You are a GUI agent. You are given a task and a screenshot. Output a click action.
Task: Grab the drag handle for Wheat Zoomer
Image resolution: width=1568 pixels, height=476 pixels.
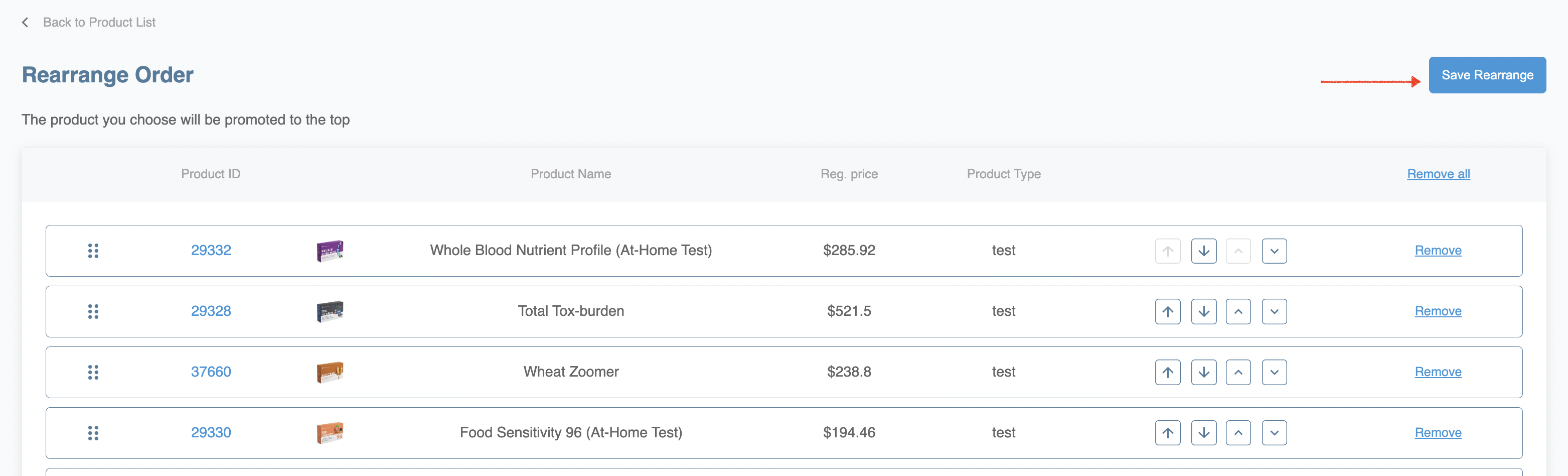pos(93,373)
